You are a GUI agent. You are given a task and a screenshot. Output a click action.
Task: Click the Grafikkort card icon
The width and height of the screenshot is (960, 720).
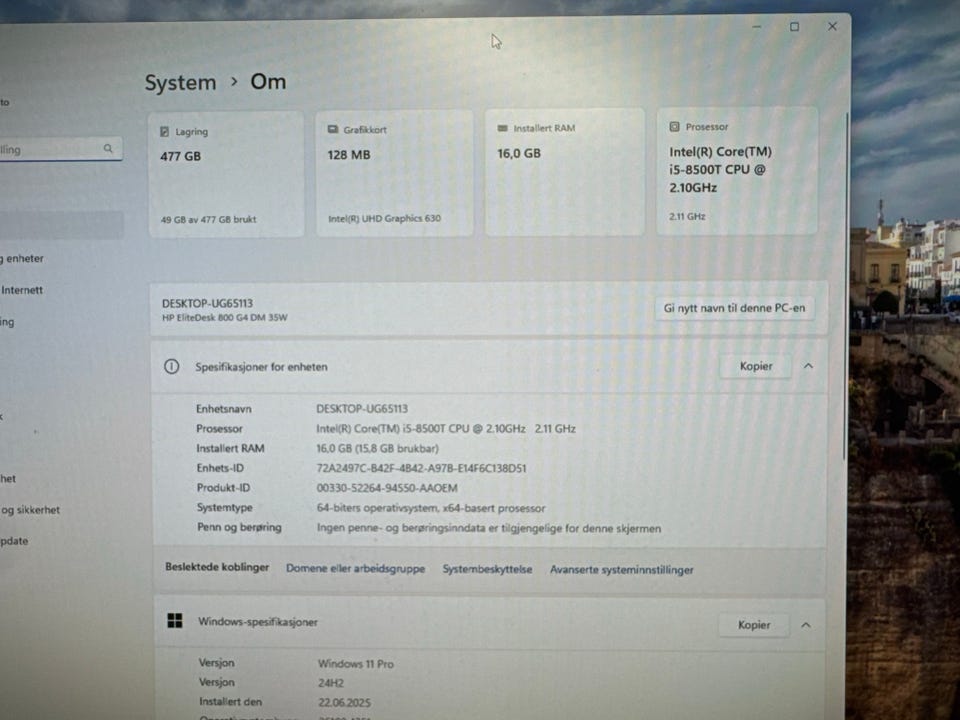332,130
